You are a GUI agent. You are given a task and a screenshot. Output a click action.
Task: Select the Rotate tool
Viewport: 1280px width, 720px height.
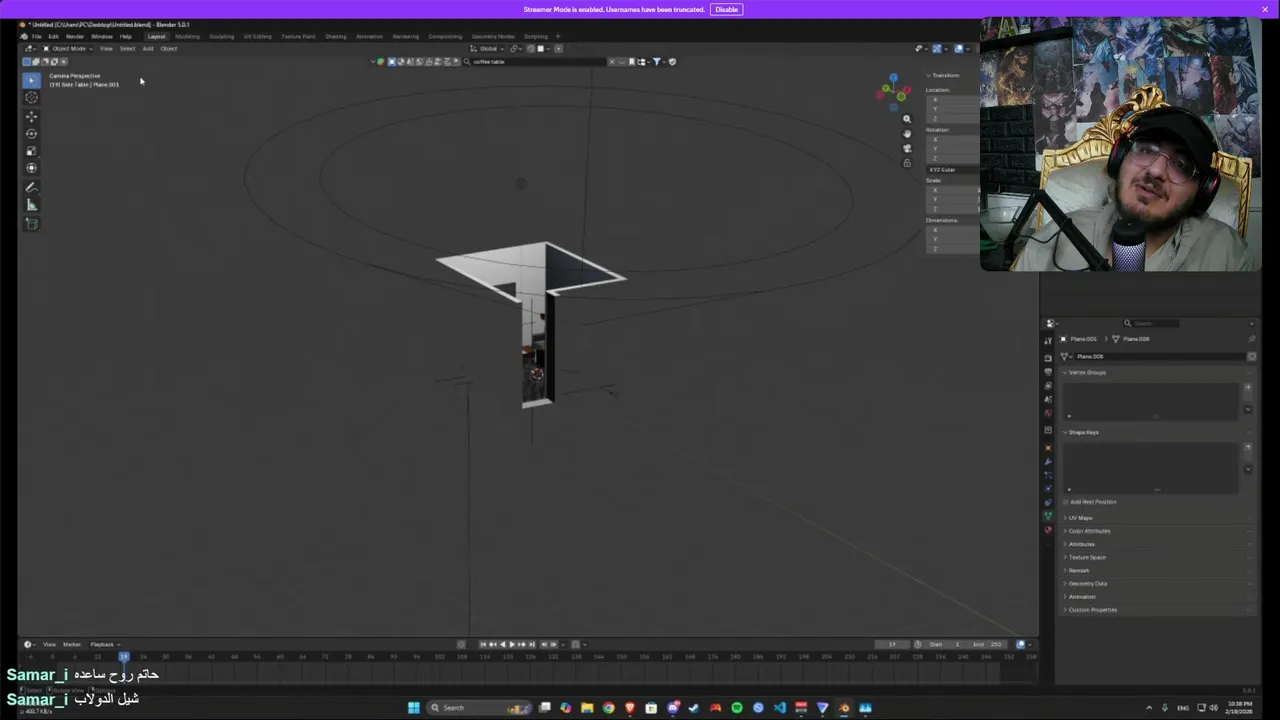point(31,133)
